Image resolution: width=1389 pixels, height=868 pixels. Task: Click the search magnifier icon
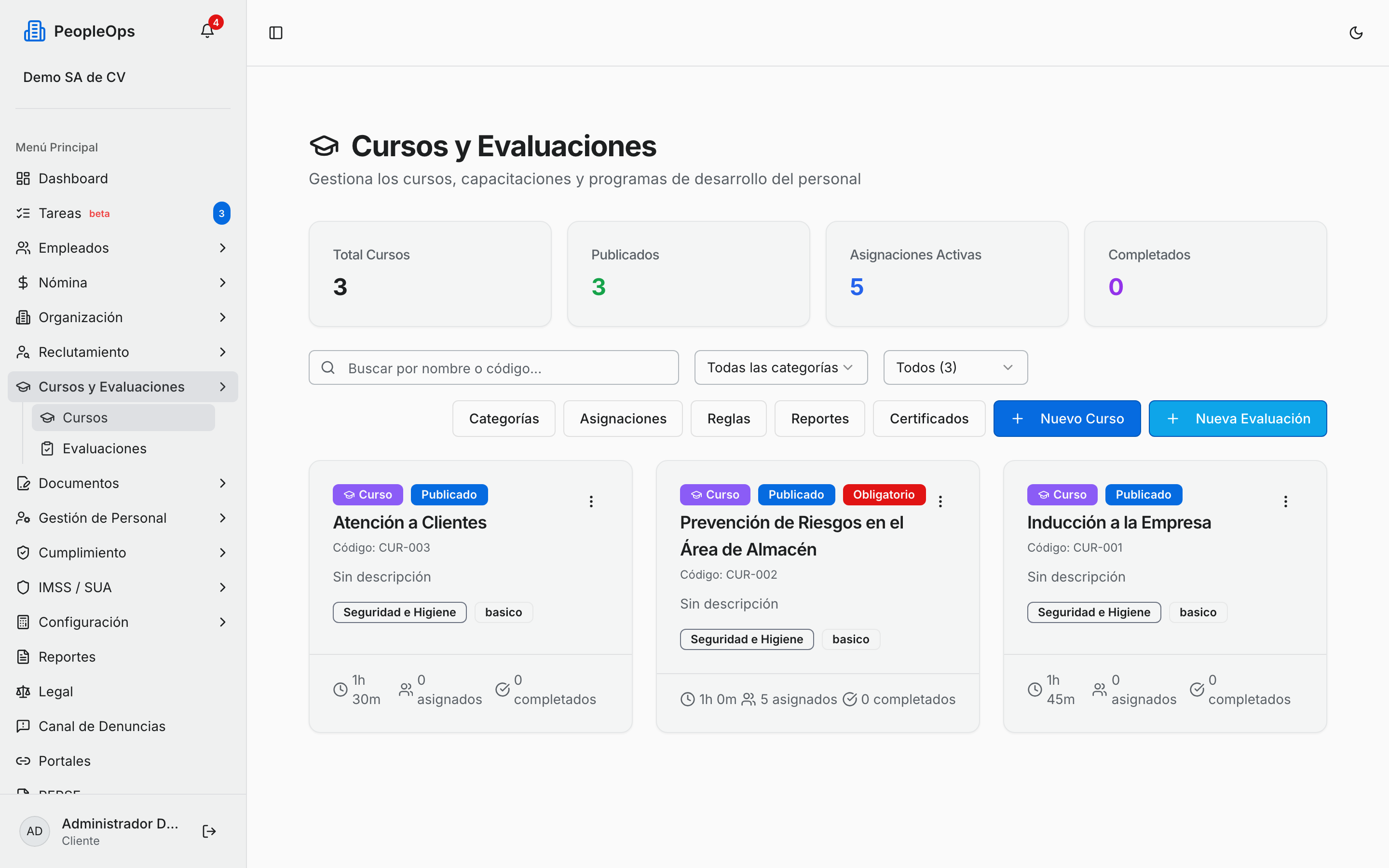click(328, 367)
